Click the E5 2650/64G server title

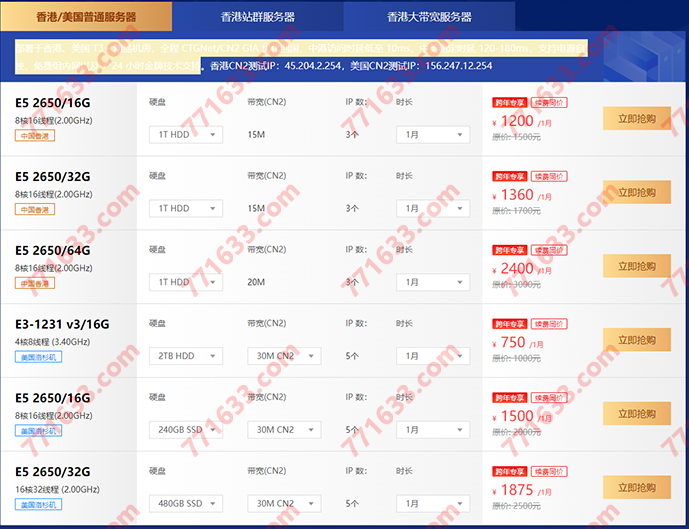click(53, 251)
